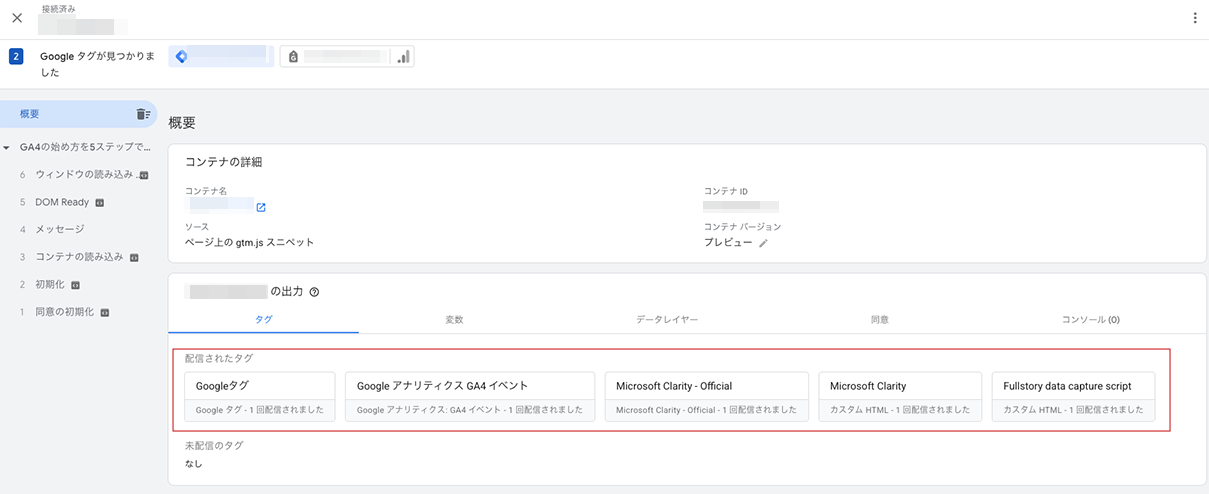The height and width of the screenshot is (494, 1209).
Task: Edit the preview container version pencil icon
Action: tap(763, 243)
